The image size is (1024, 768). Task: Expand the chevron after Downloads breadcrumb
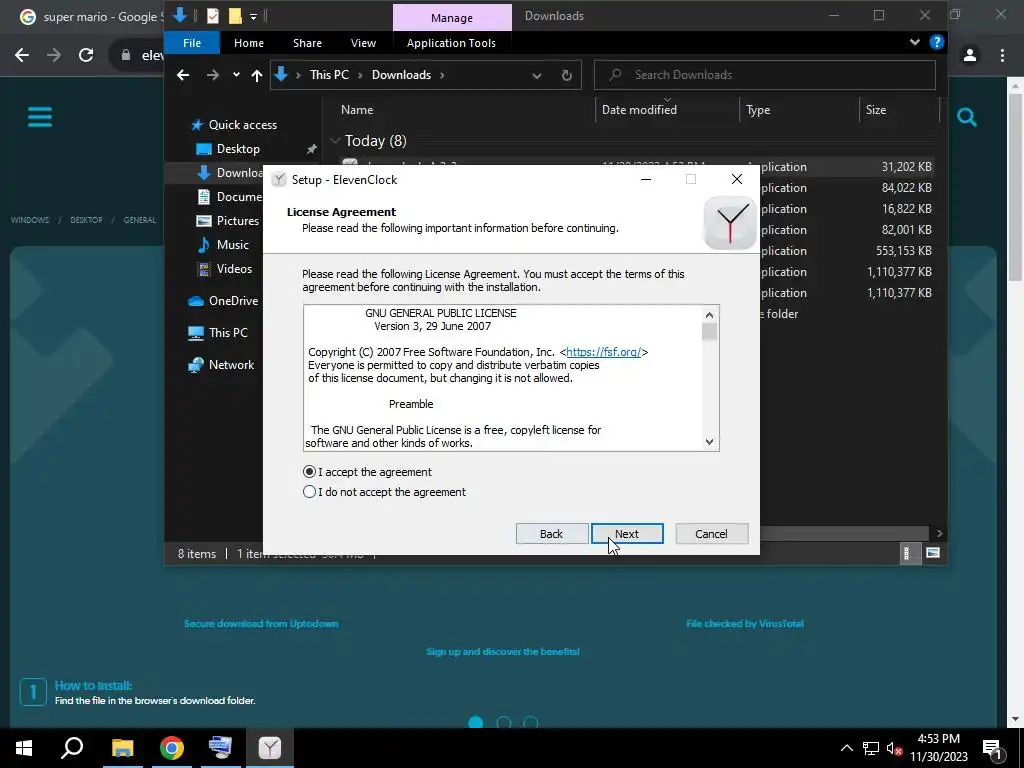[x=442, y=75]
